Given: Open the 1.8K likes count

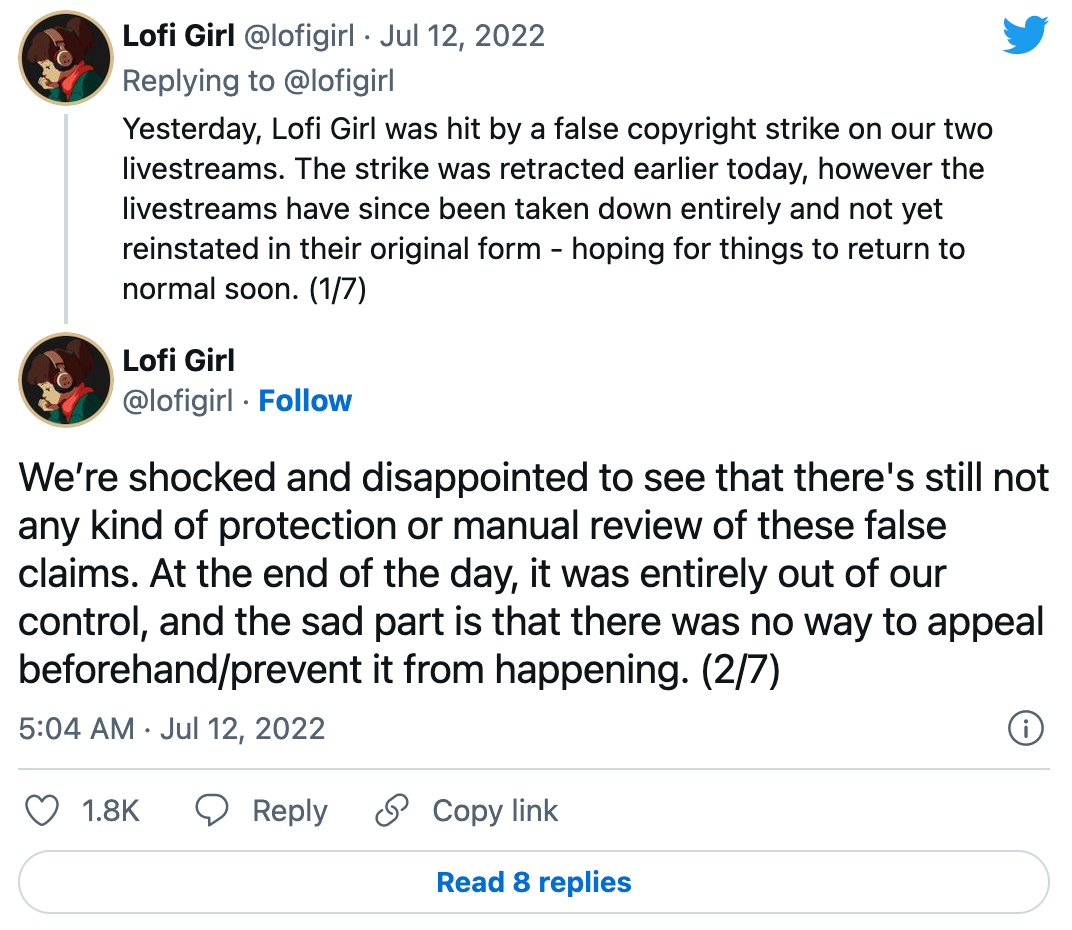Looking at the screenshot, I should point(111,811).
